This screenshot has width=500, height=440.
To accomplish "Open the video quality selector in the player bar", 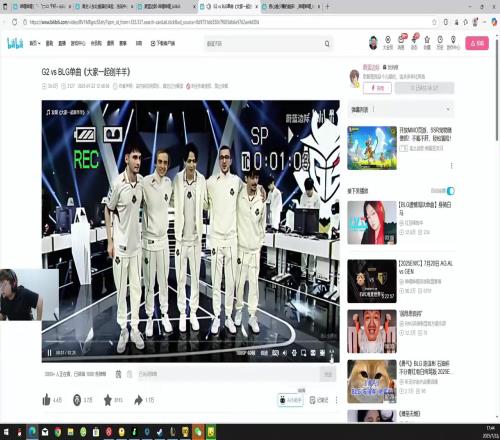I will [x=246, y=353].
